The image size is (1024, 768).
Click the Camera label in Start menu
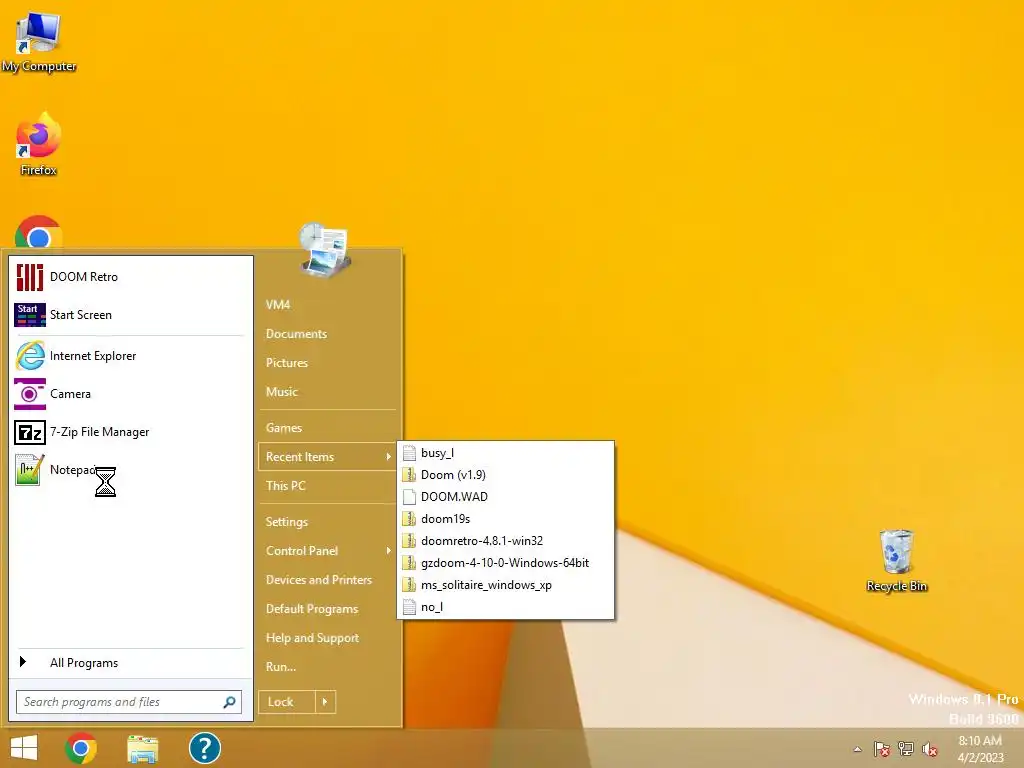click(x=71, y=394)
